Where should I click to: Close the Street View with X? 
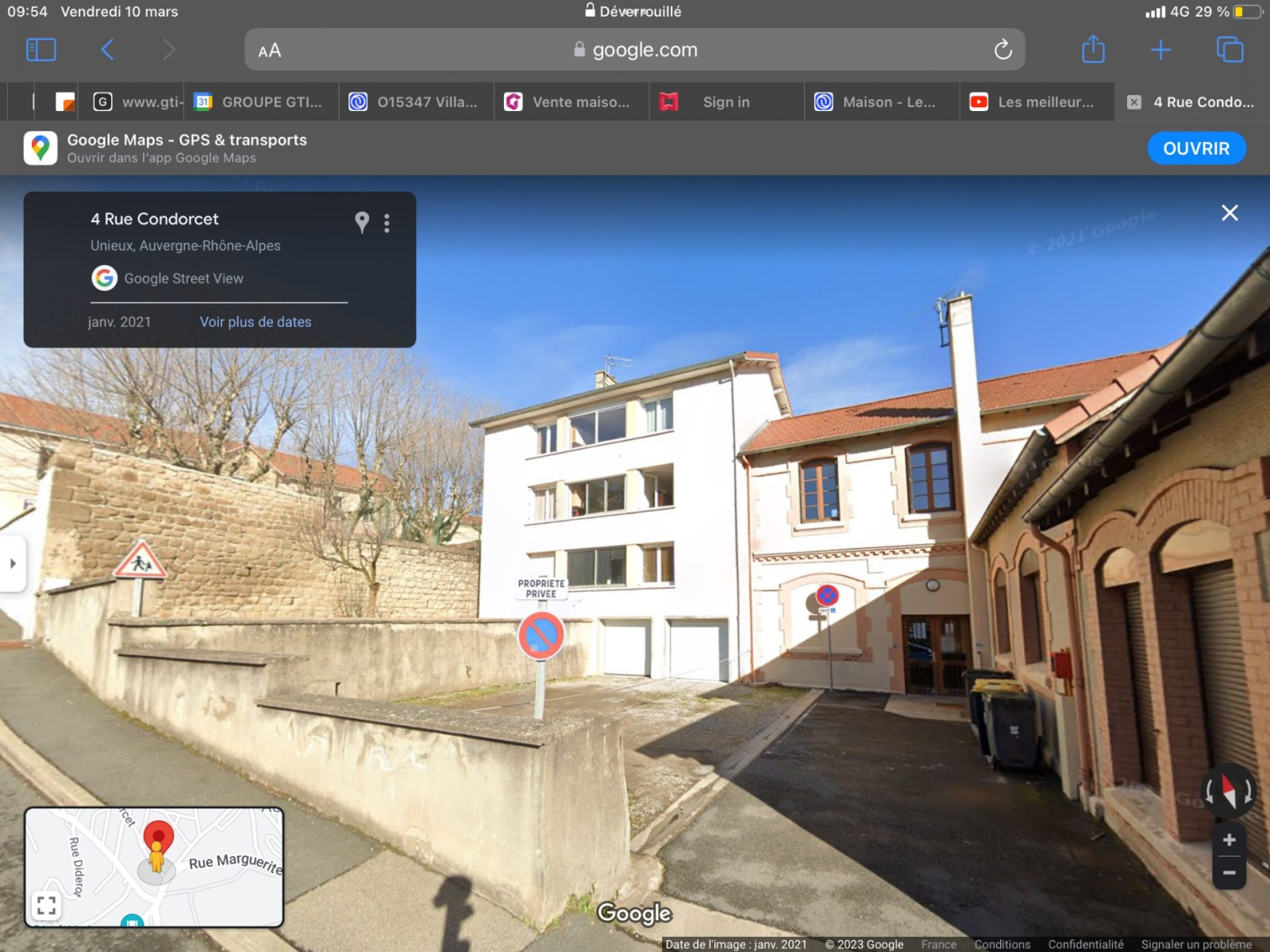pos(1229,213)
